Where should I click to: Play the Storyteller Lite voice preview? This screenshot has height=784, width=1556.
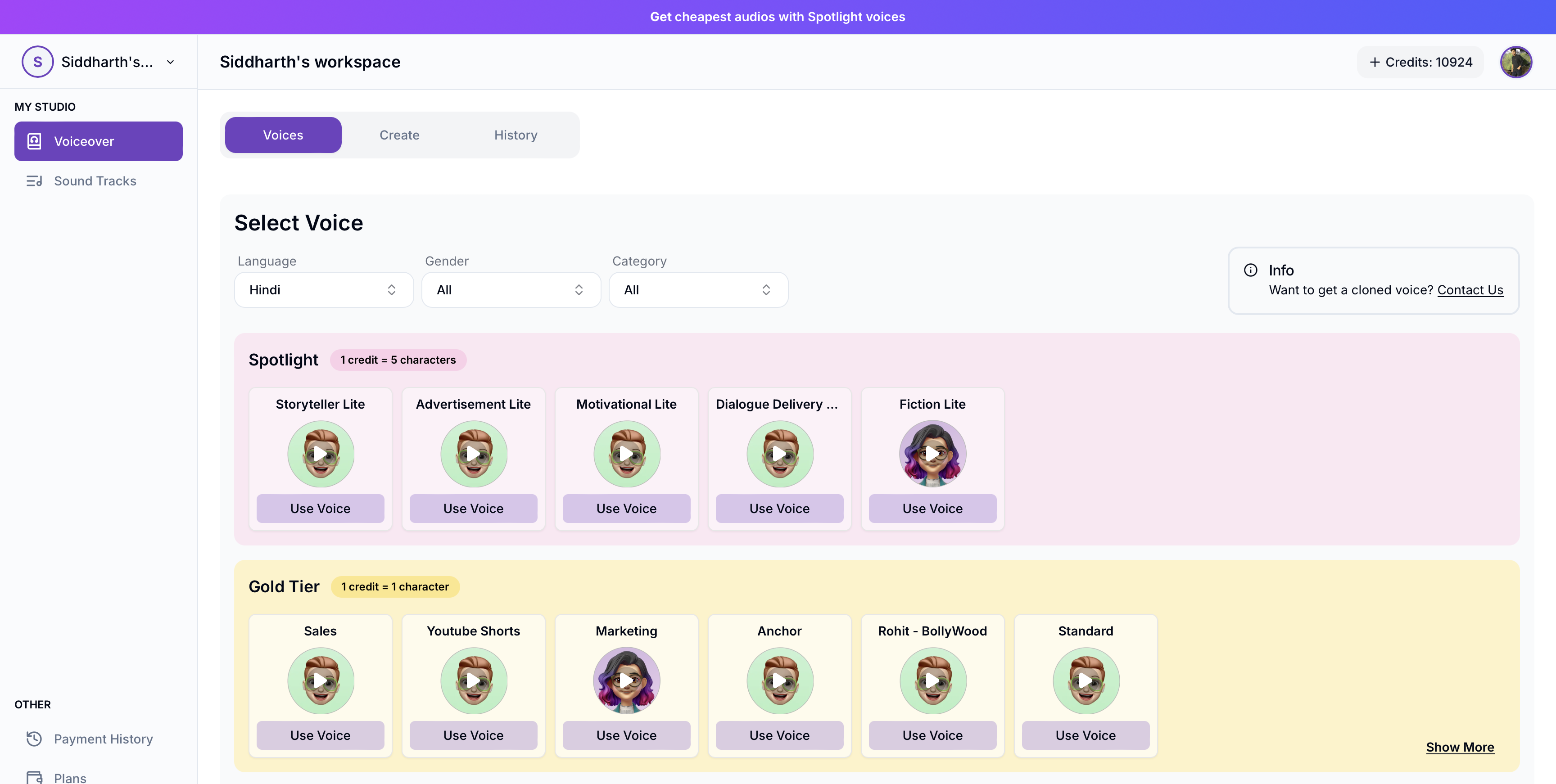point(320,454)
